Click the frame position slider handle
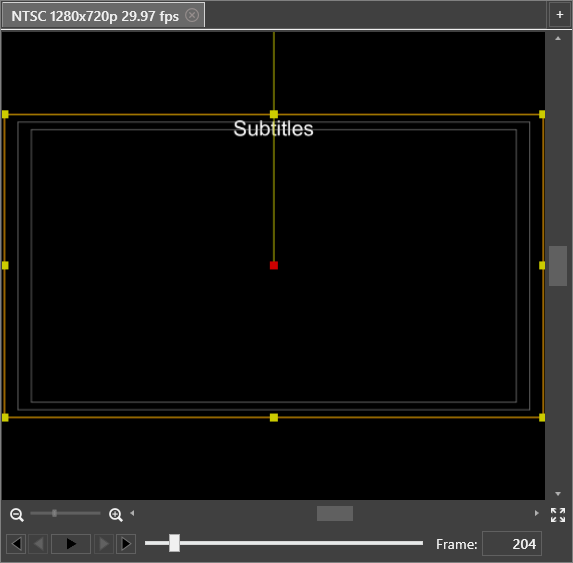The image size is (573, 563). coord(174,543)
